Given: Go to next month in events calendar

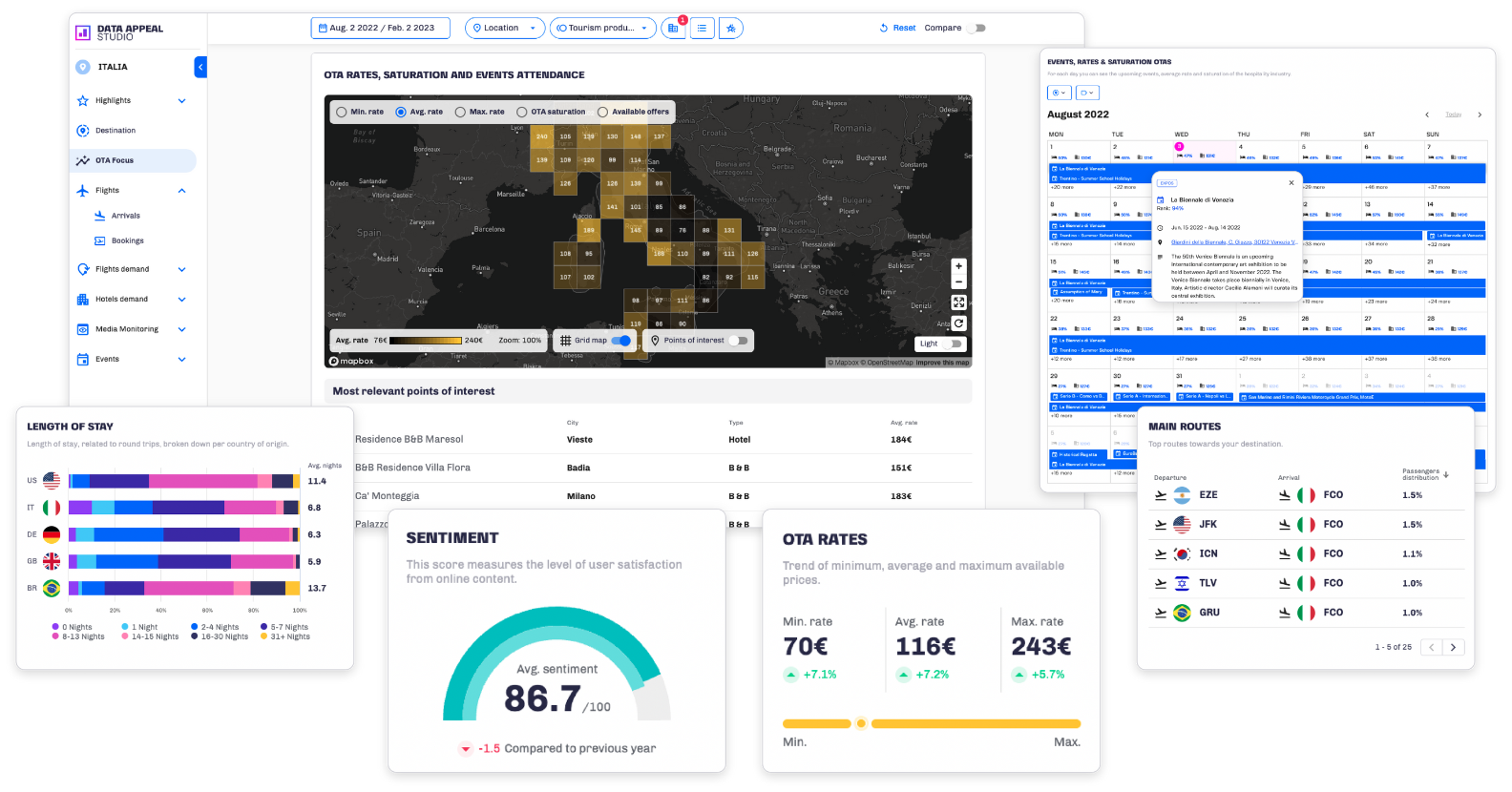Looking at the screenshot, I should click(1480, 115).
